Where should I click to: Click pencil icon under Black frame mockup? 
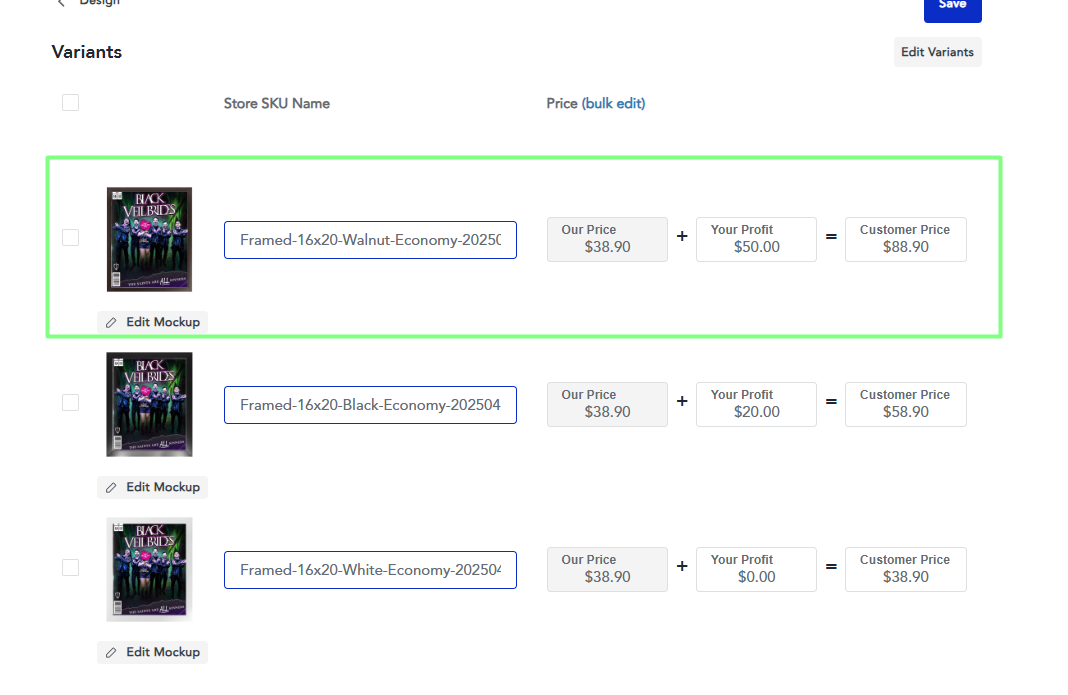112,487
